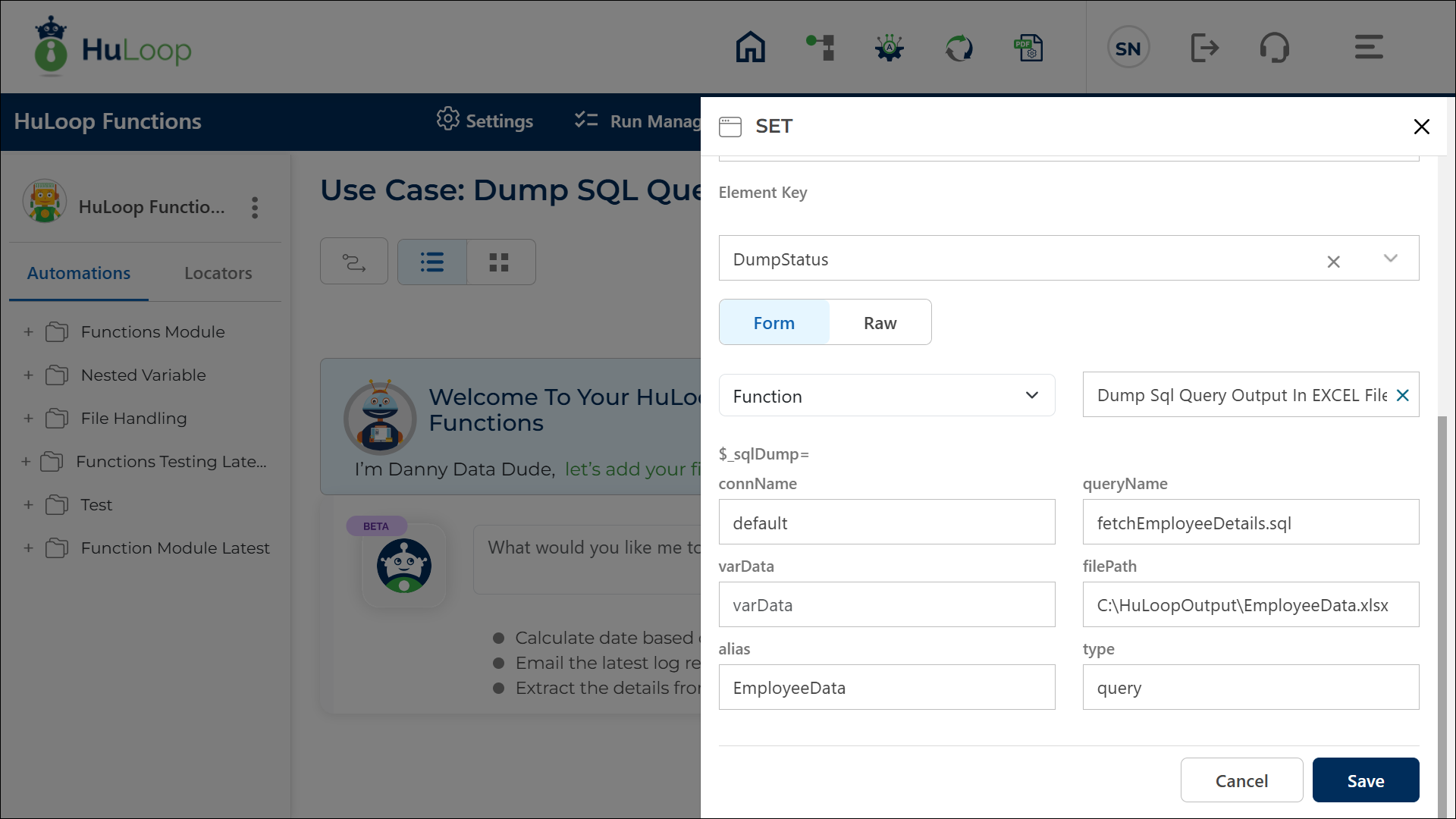Save the SET function configuration
Viewport: 1456px width, 819px height.
pos(1365,780)
